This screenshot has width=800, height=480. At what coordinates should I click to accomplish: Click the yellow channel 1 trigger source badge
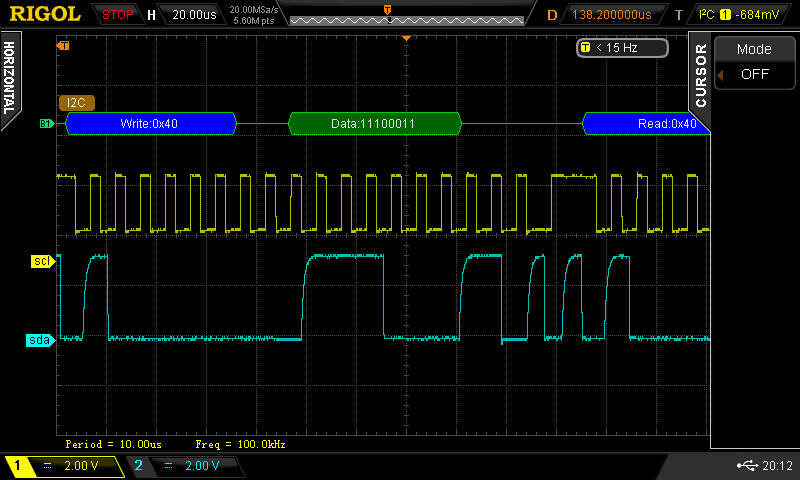pyautogui.click(x=725, y=15)
